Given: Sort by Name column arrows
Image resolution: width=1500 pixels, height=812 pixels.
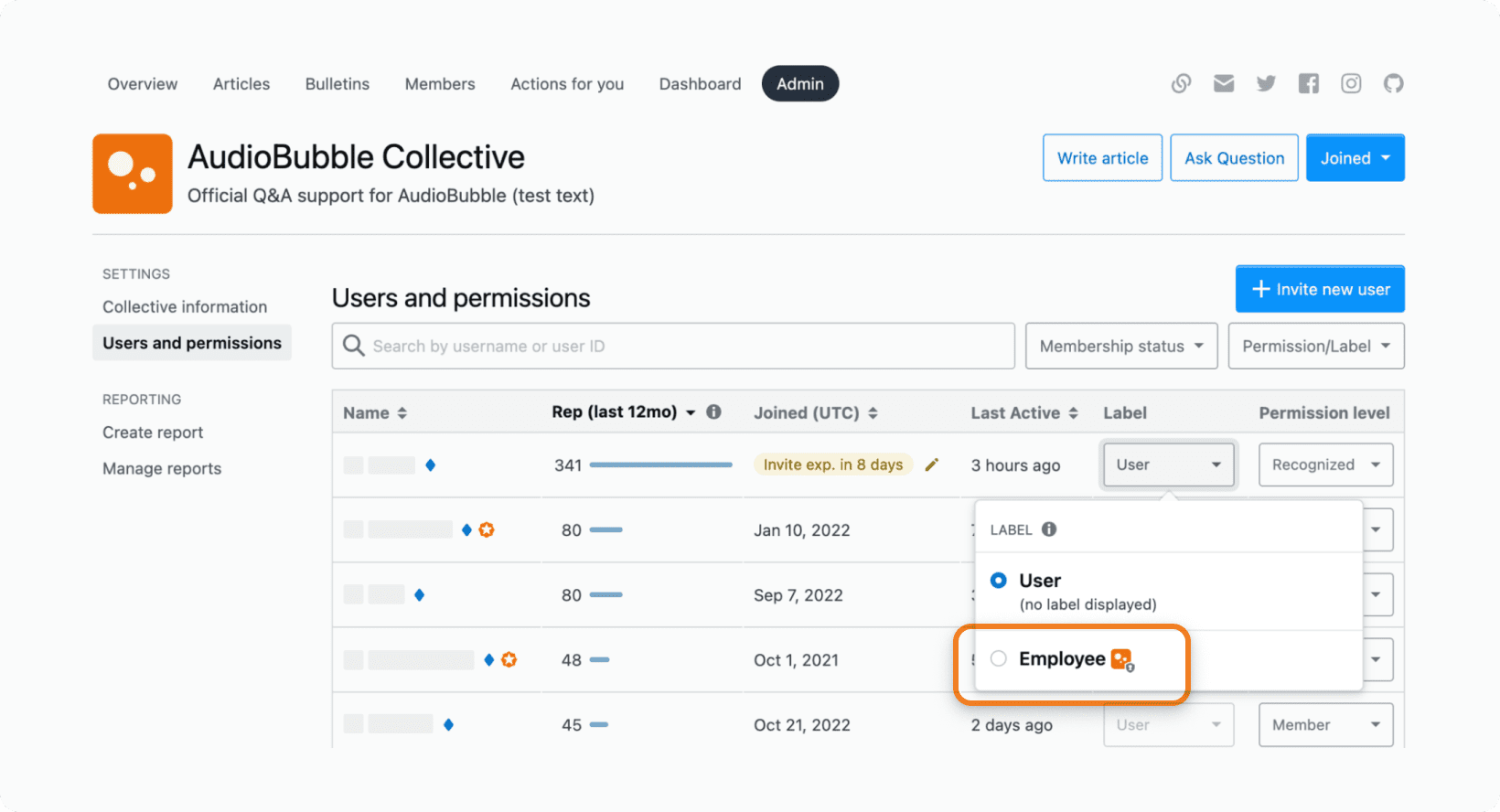Looking at the screenshot, I should 402,413.
